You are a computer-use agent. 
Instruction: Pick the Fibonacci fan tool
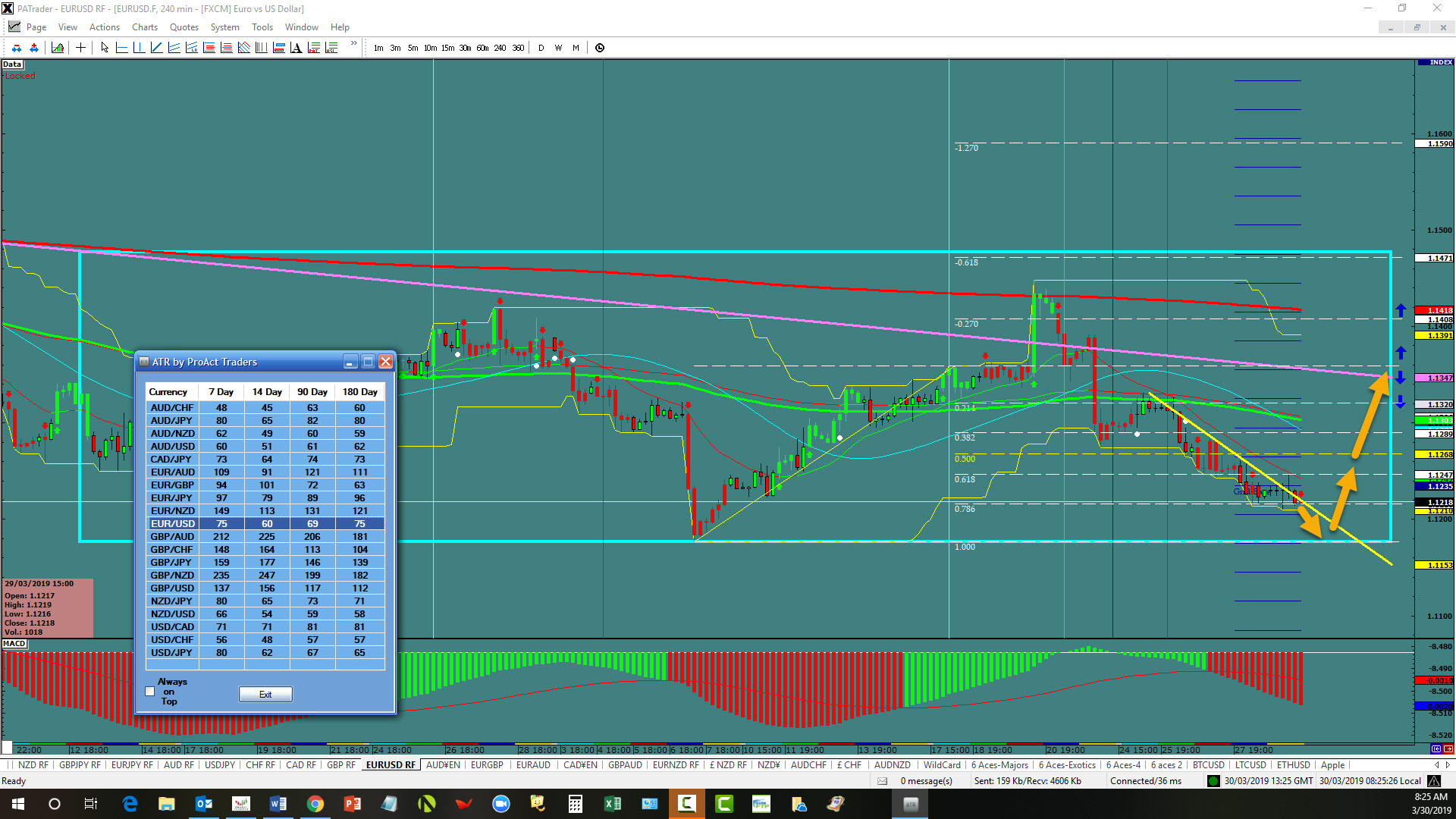point(243,48)
